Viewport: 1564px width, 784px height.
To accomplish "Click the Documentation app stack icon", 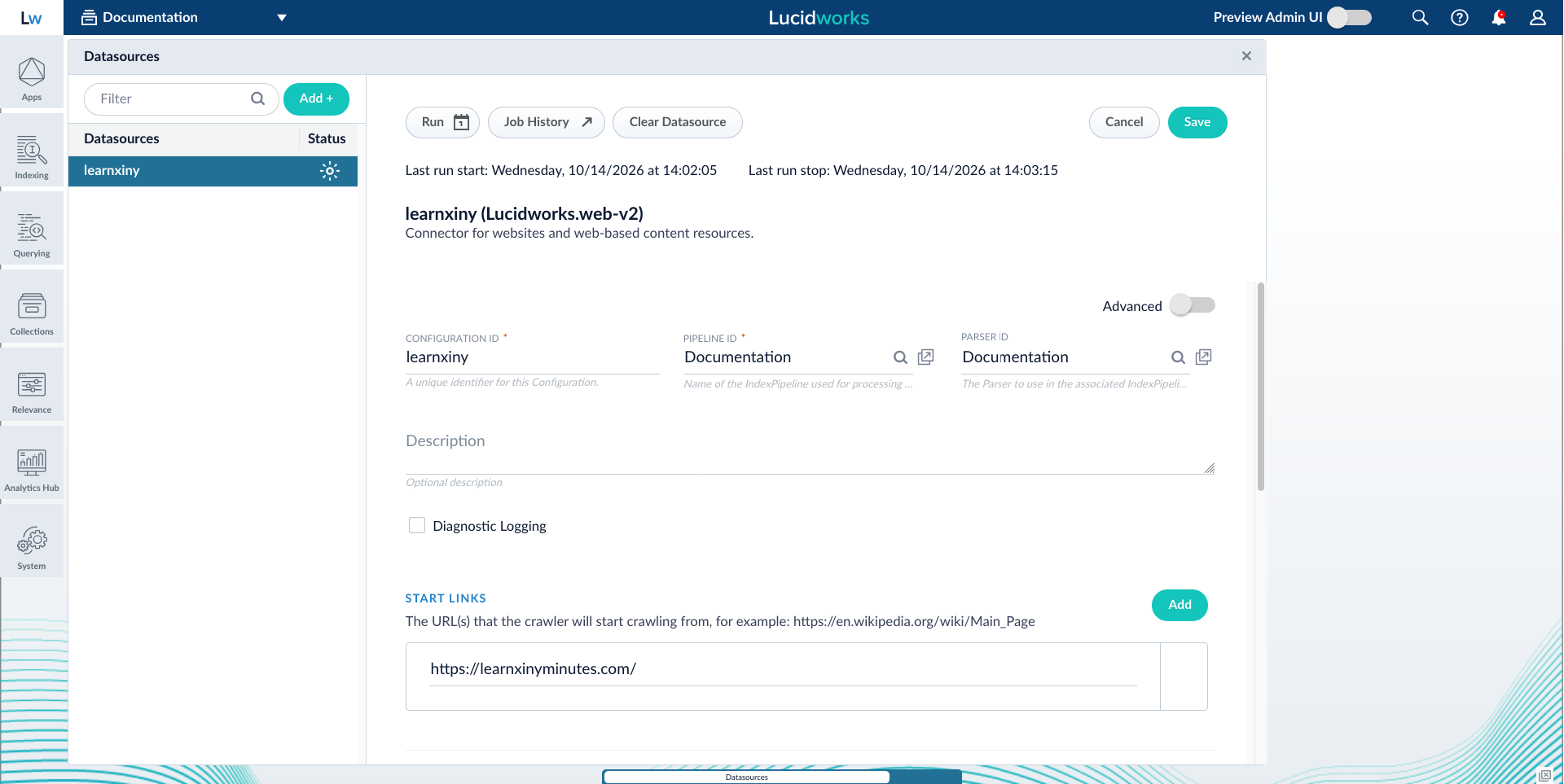I will (x=89, y=17).
